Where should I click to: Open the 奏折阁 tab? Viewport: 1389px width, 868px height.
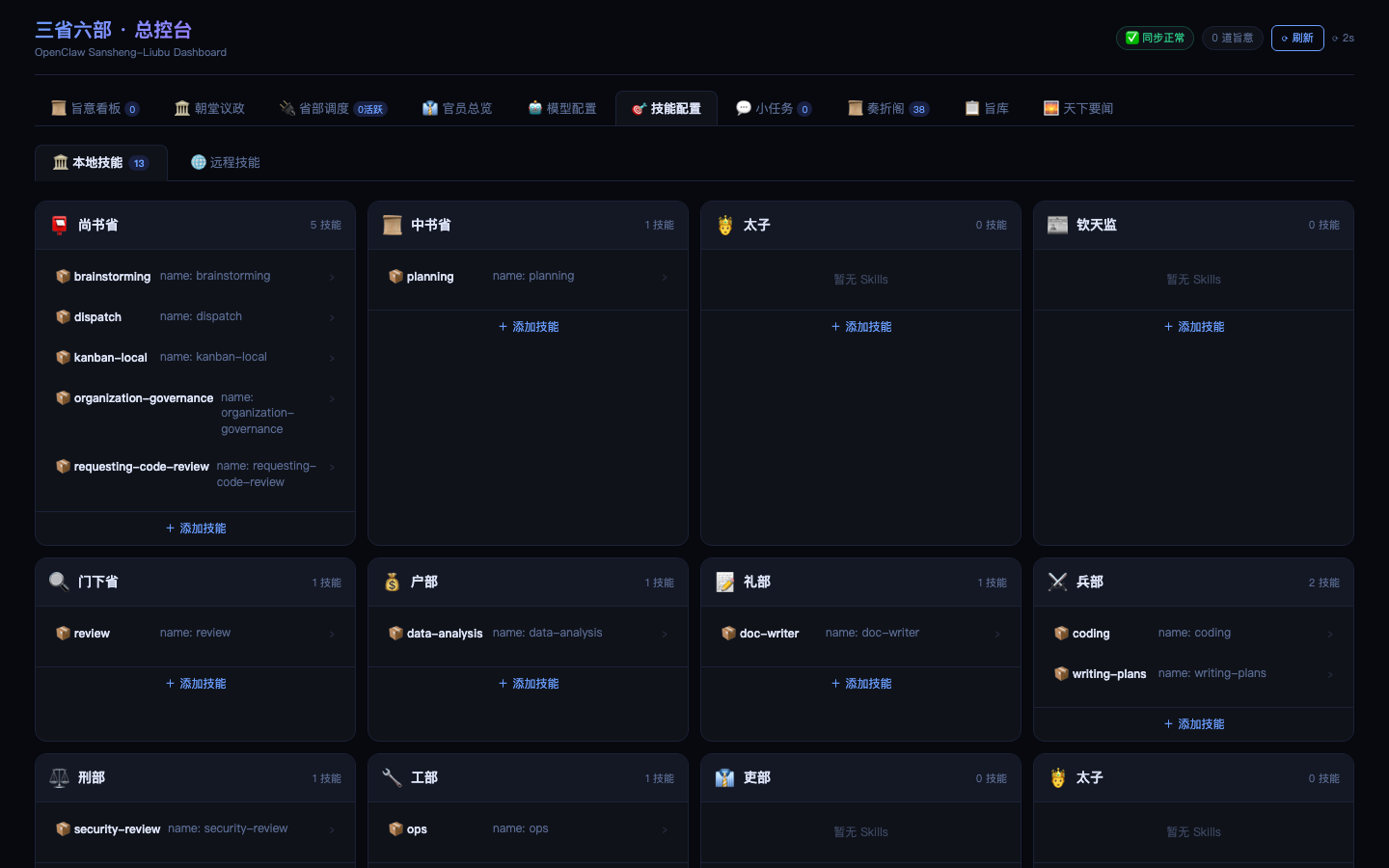pyautogui.click(x=888, y=108)
